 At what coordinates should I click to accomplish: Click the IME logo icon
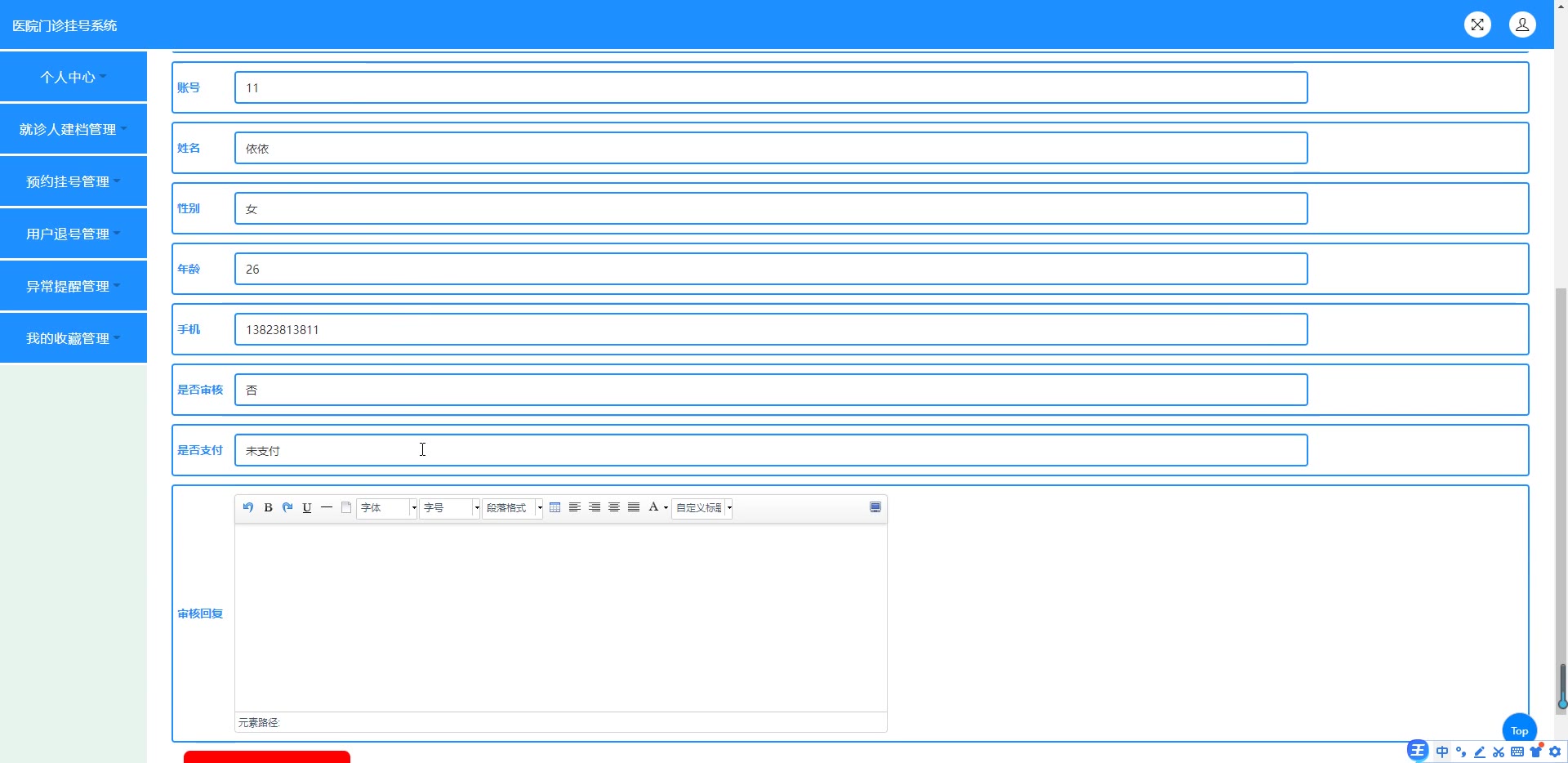click(1418, 751)
